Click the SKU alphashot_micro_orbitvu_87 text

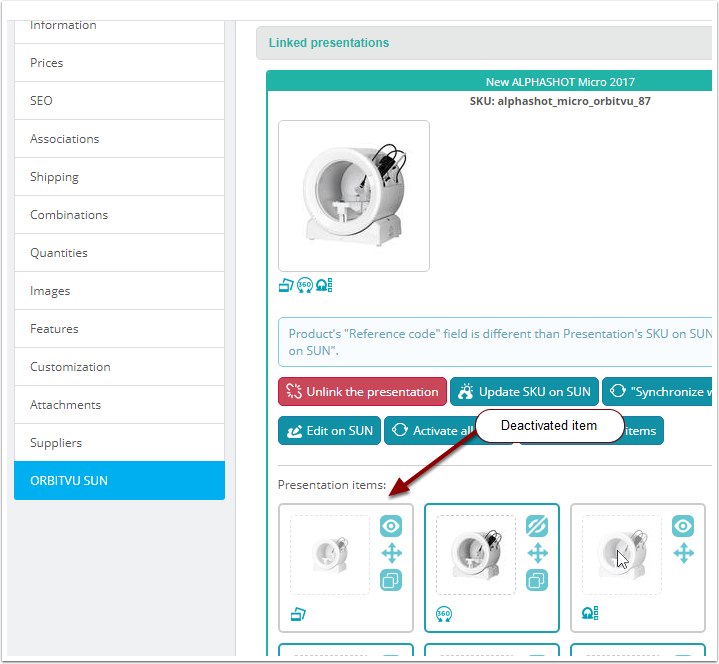[560, 101]
